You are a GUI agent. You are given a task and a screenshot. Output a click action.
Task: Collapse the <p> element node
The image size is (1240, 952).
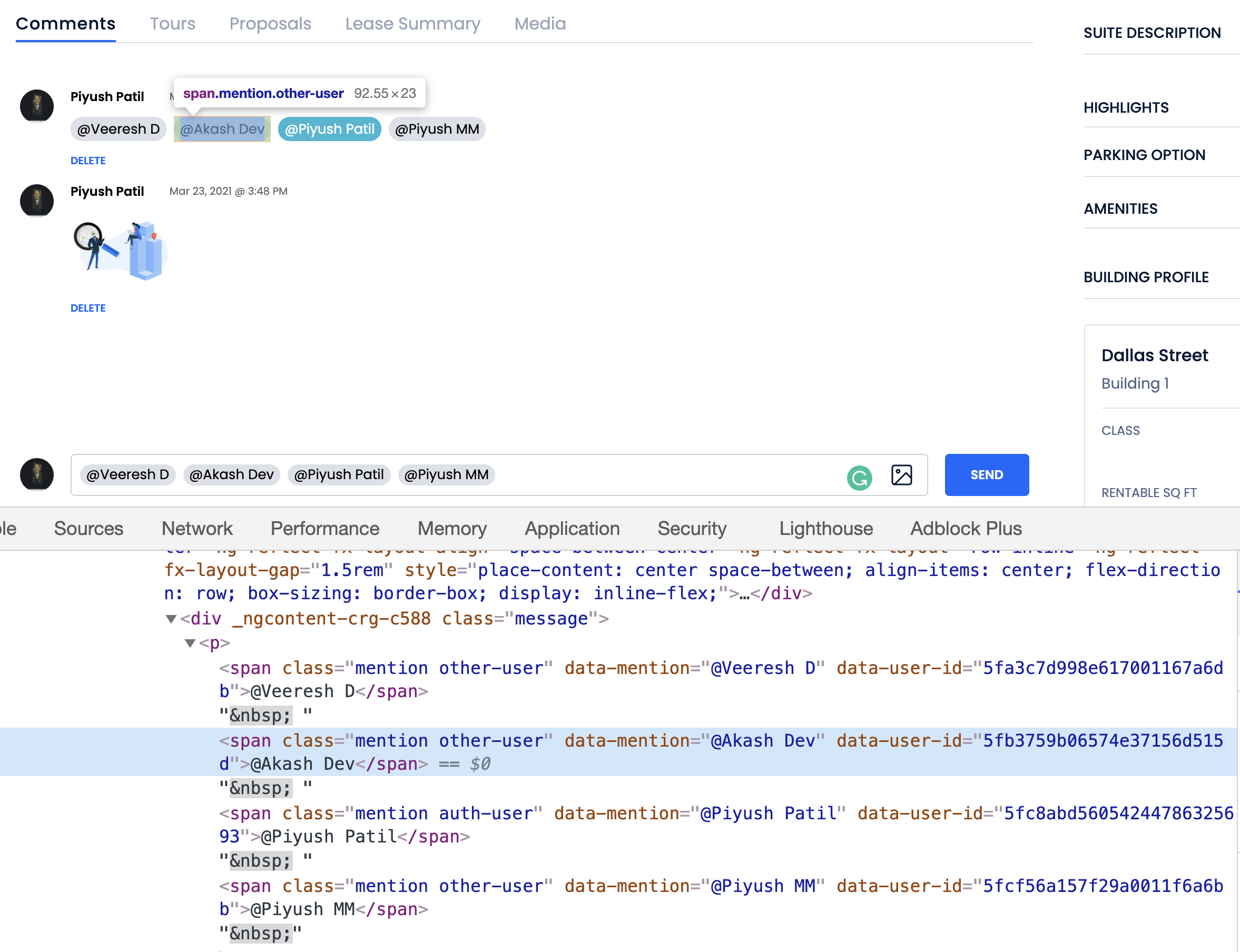pyautogui.click(x=190, y=643)
